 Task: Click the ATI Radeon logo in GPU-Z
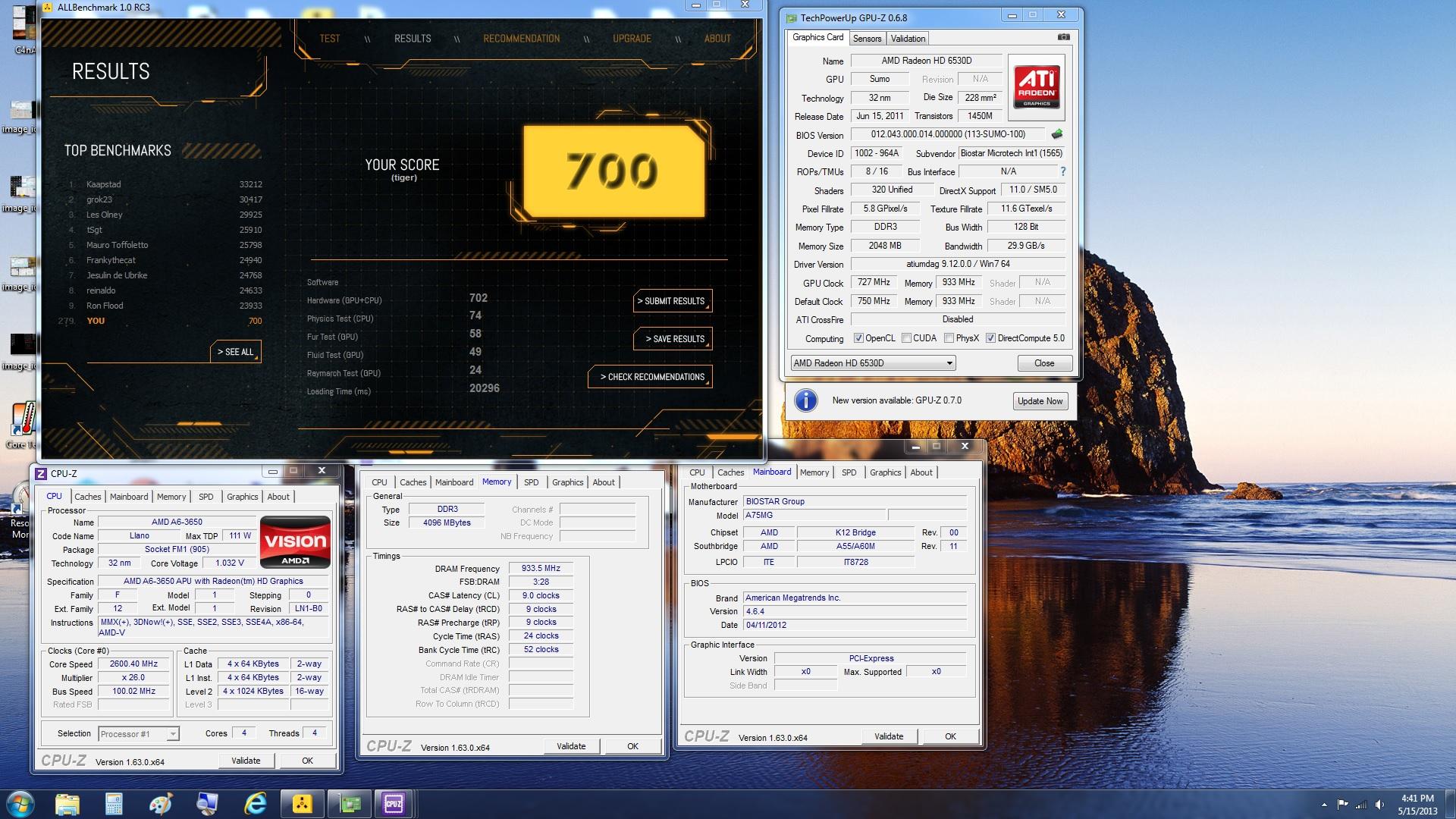[x=1036, y=88]
